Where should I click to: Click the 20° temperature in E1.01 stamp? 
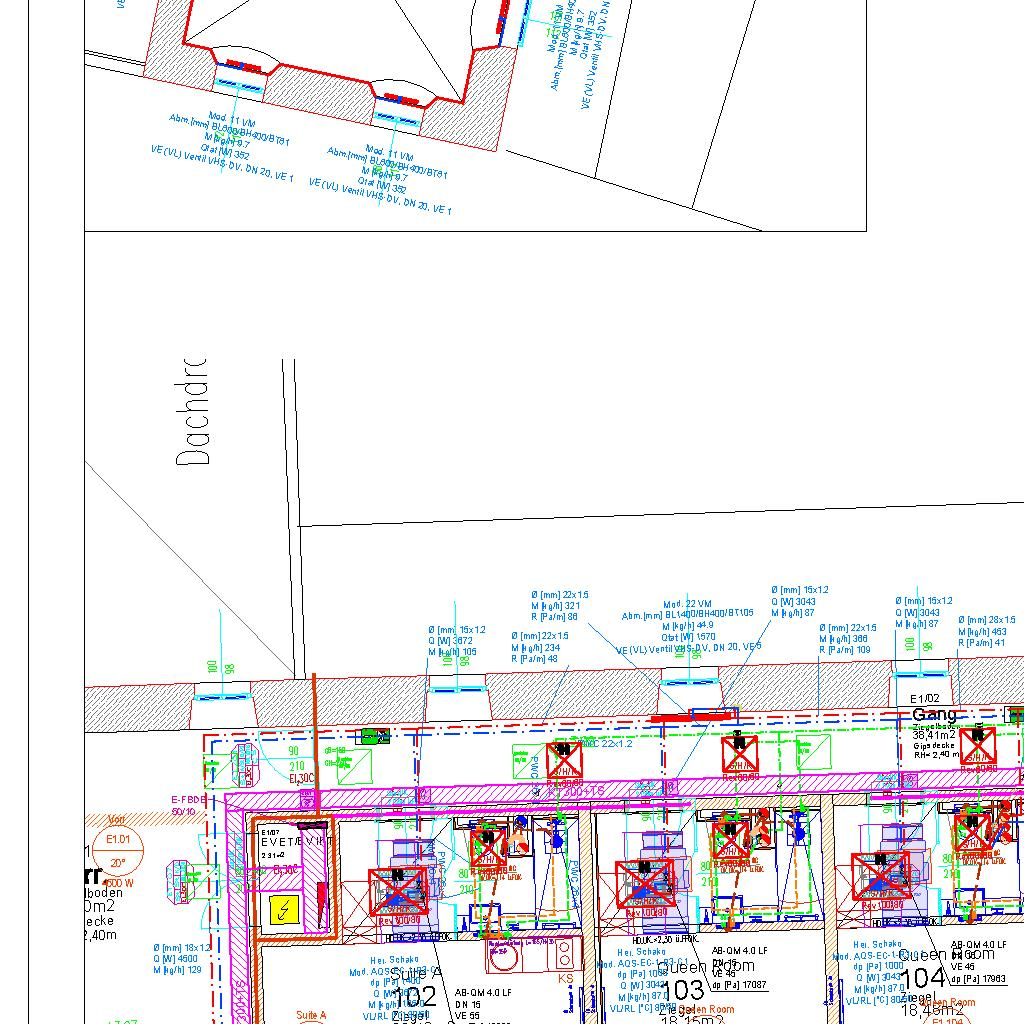(x=118, y=863)
